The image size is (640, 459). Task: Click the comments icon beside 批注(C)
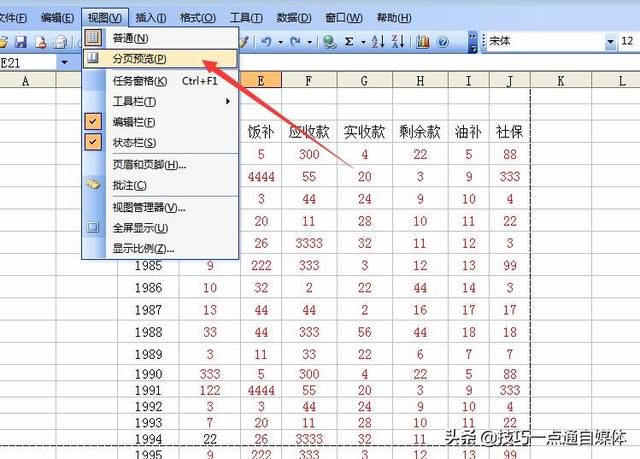[x=93, y=185]
